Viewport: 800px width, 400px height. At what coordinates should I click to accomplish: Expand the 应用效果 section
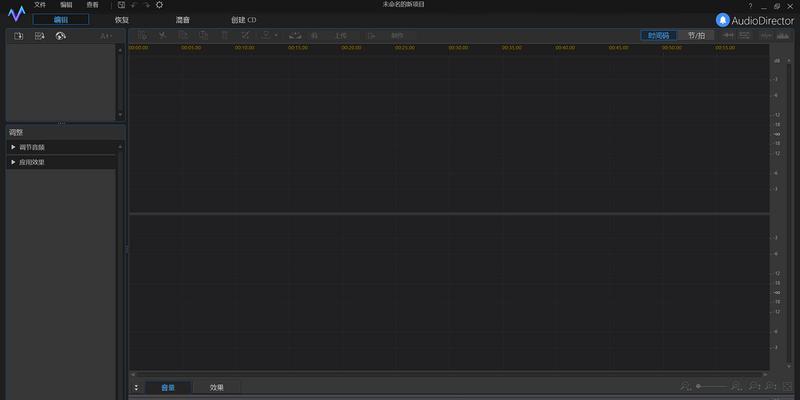pos(61,162)
